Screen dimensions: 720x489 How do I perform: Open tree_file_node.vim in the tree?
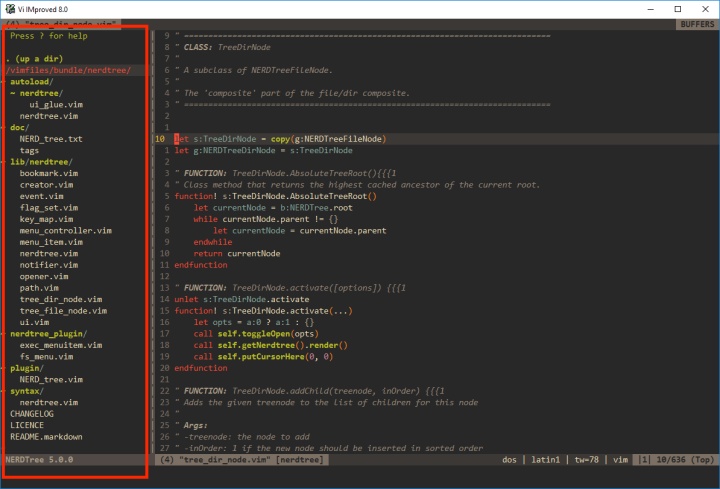63,311
